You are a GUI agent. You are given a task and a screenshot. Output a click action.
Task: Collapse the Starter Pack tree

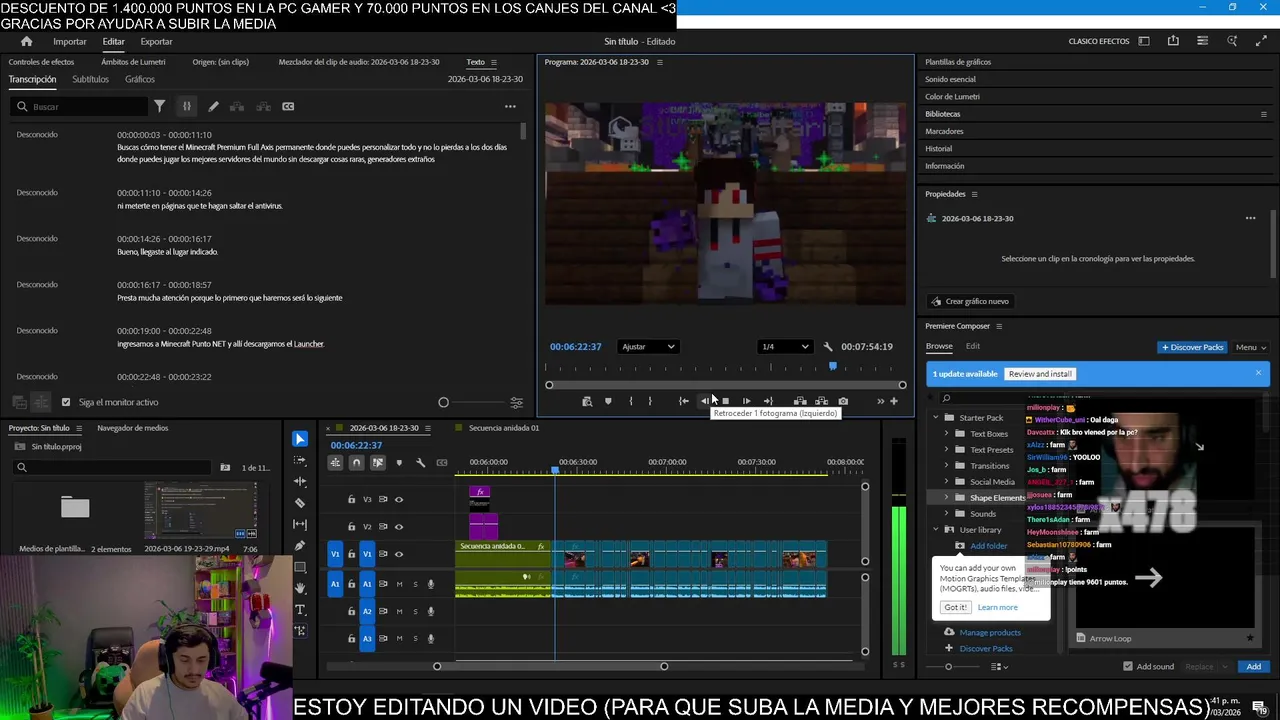[936, 418]
